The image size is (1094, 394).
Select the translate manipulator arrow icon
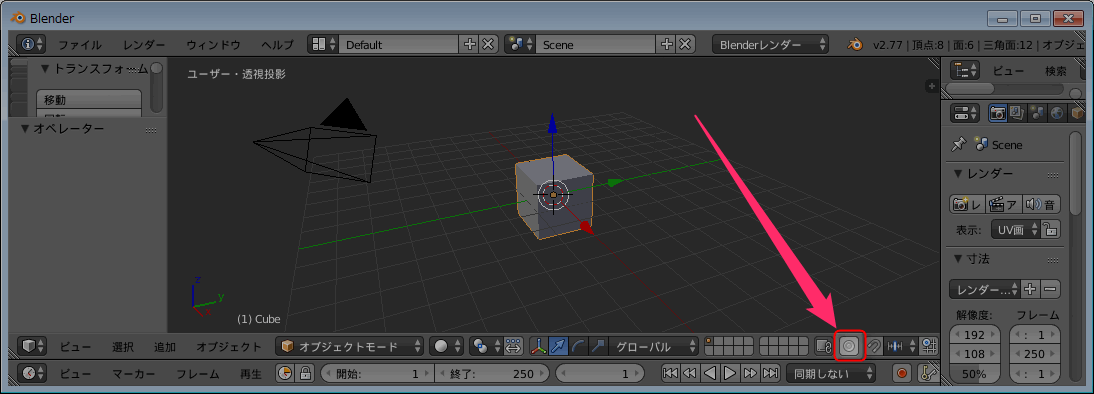pyautogui.click(x=559, y=346)
